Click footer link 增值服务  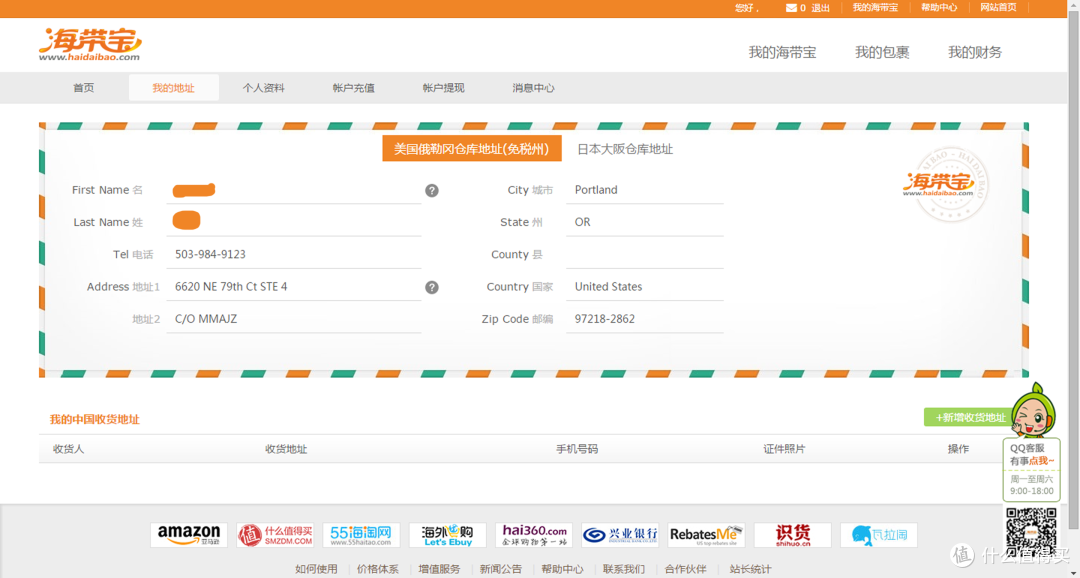click(x=439, y=569)
